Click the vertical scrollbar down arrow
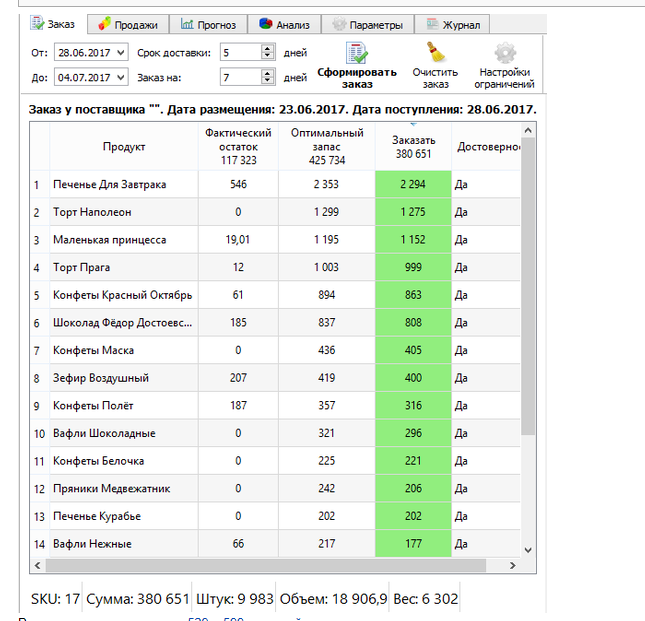Viewport: 645px width, 621px height. 528,550
